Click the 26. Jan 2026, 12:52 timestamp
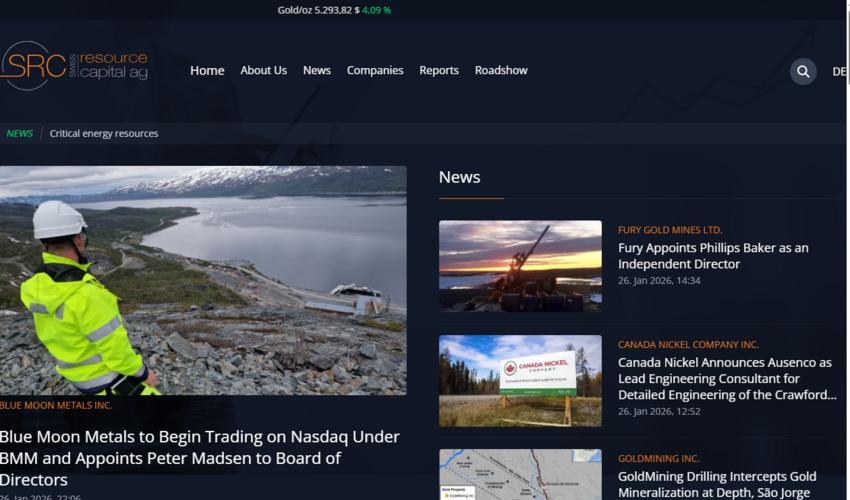This screenshot has height=500, width=850. point(659,412)
